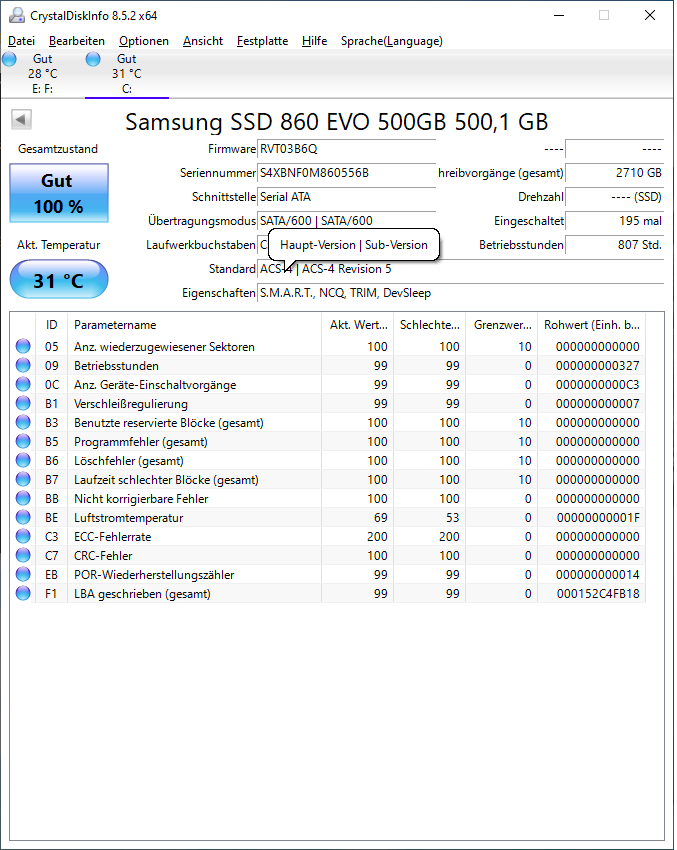Click status orb for Luftstromtemperatur row

tap(23, 517)
